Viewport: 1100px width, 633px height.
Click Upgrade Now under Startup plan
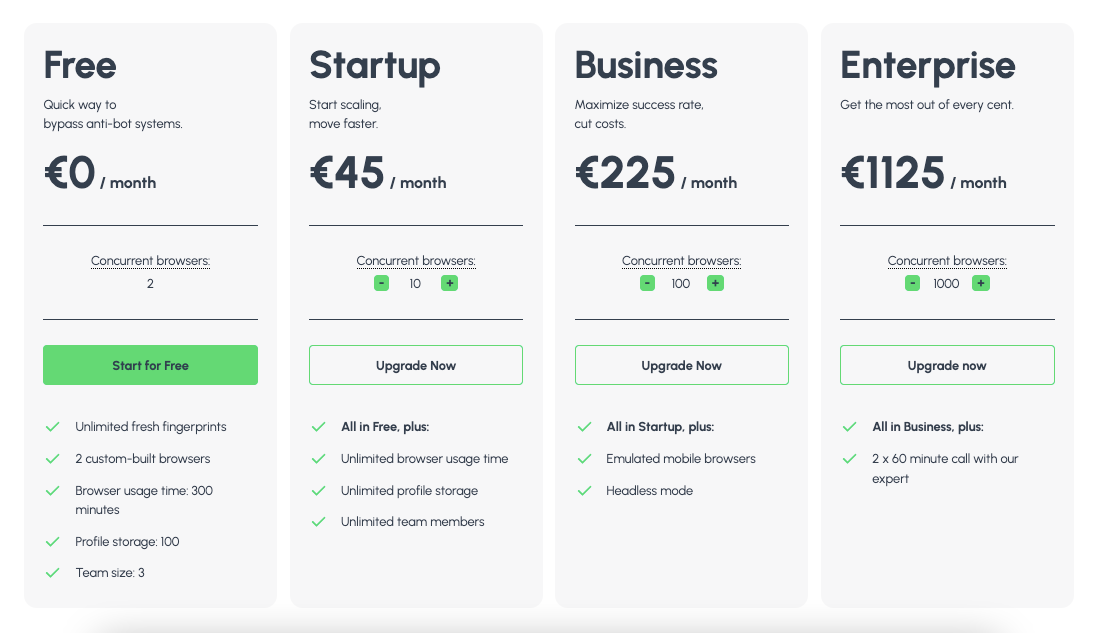[416, 365]
